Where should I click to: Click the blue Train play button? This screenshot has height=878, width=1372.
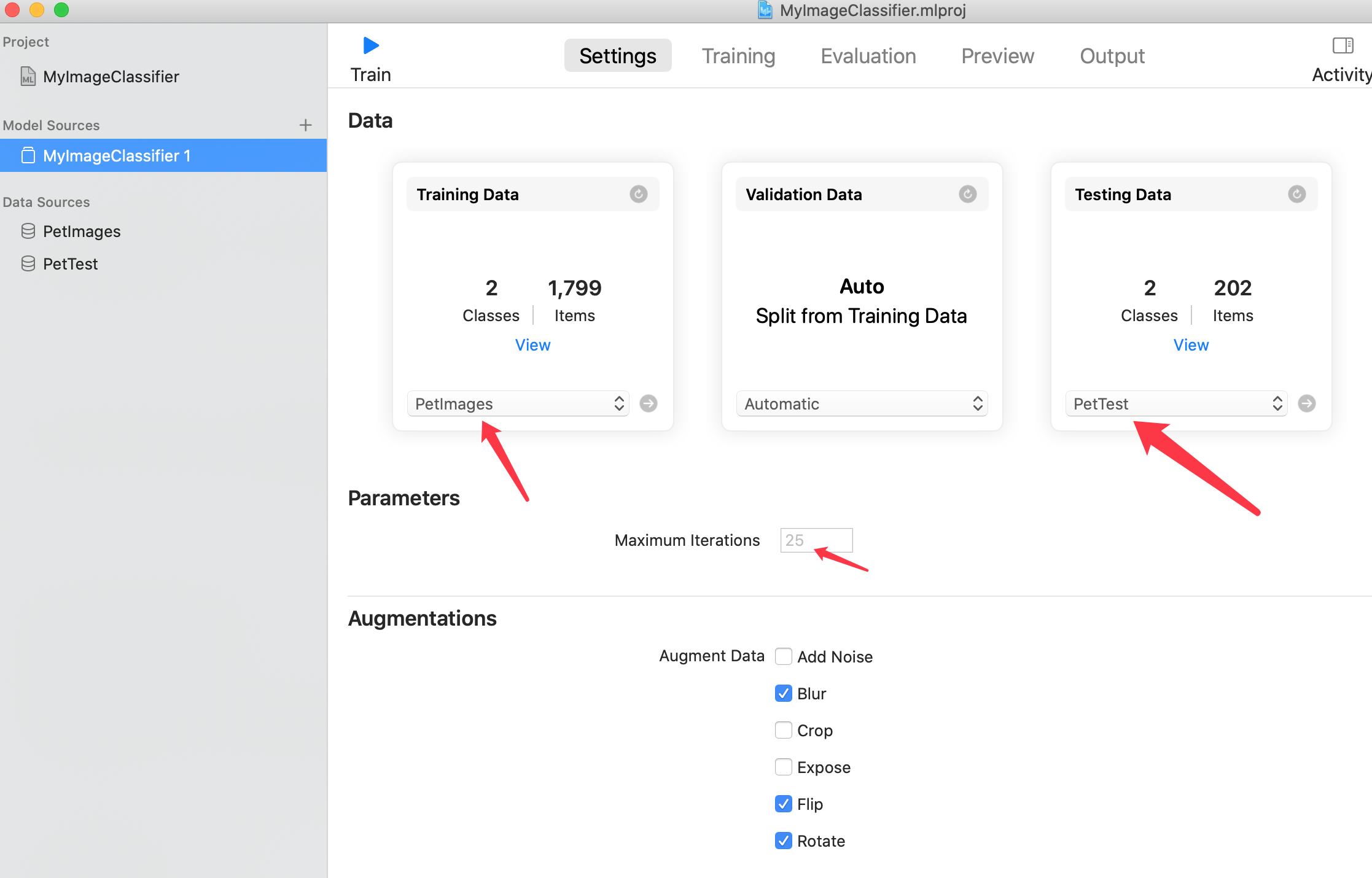click(371, 45)
